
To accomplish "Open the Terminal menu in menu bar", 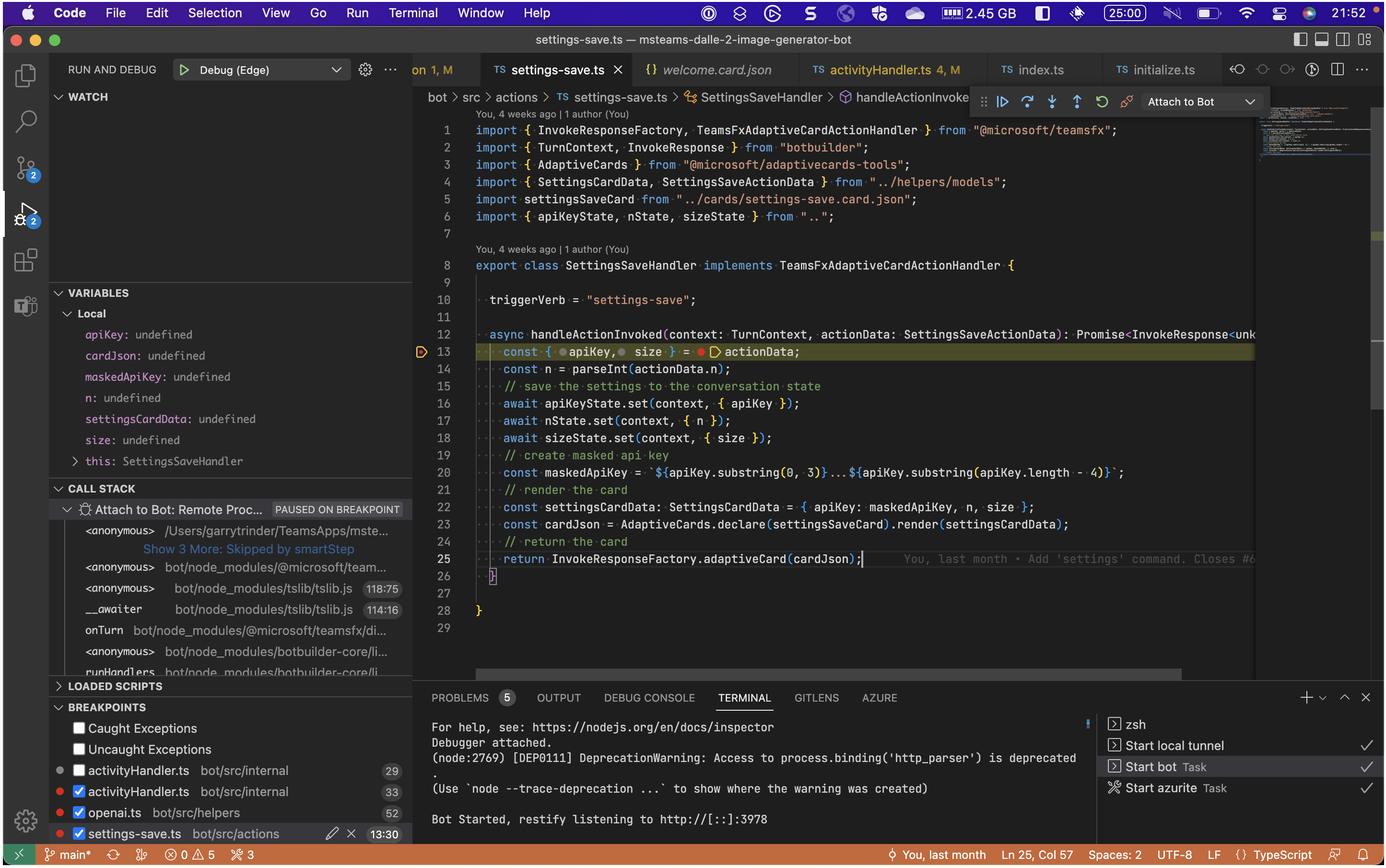I will (413, 12).
